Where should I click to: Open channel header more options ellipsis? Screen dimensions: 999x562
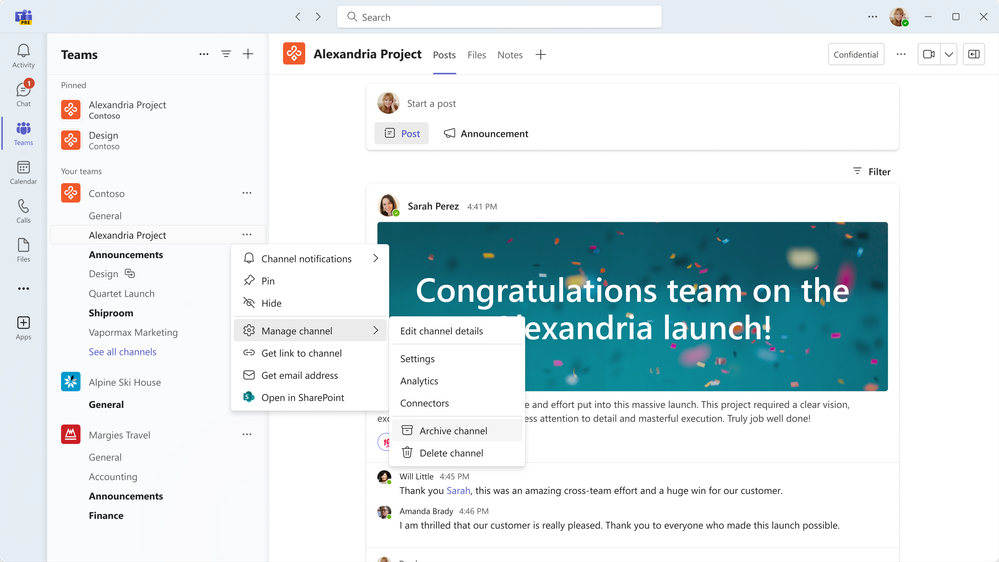click(x=901, y=54)
